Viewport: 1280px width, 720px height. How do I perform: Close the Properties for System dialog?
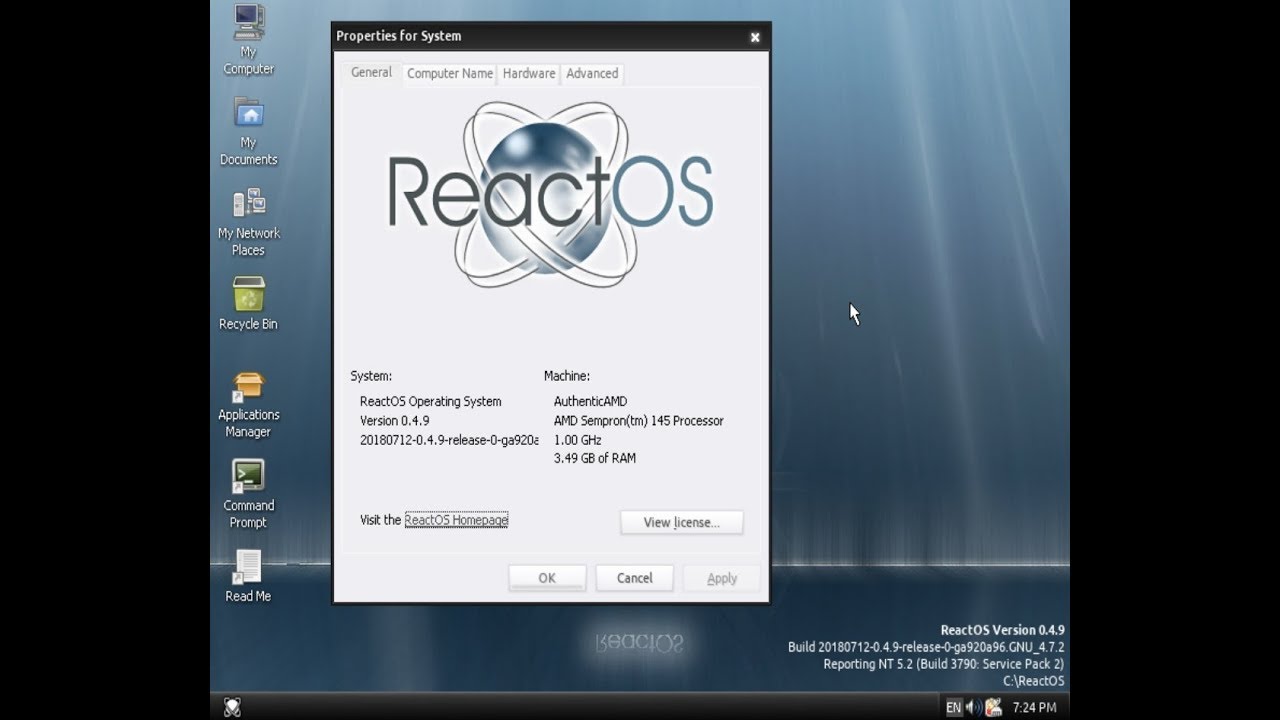click(x=755, y=37)
